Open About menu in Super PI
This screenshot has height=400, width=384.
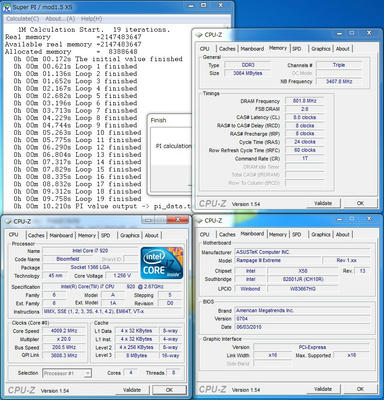click(x=60, y=19)
